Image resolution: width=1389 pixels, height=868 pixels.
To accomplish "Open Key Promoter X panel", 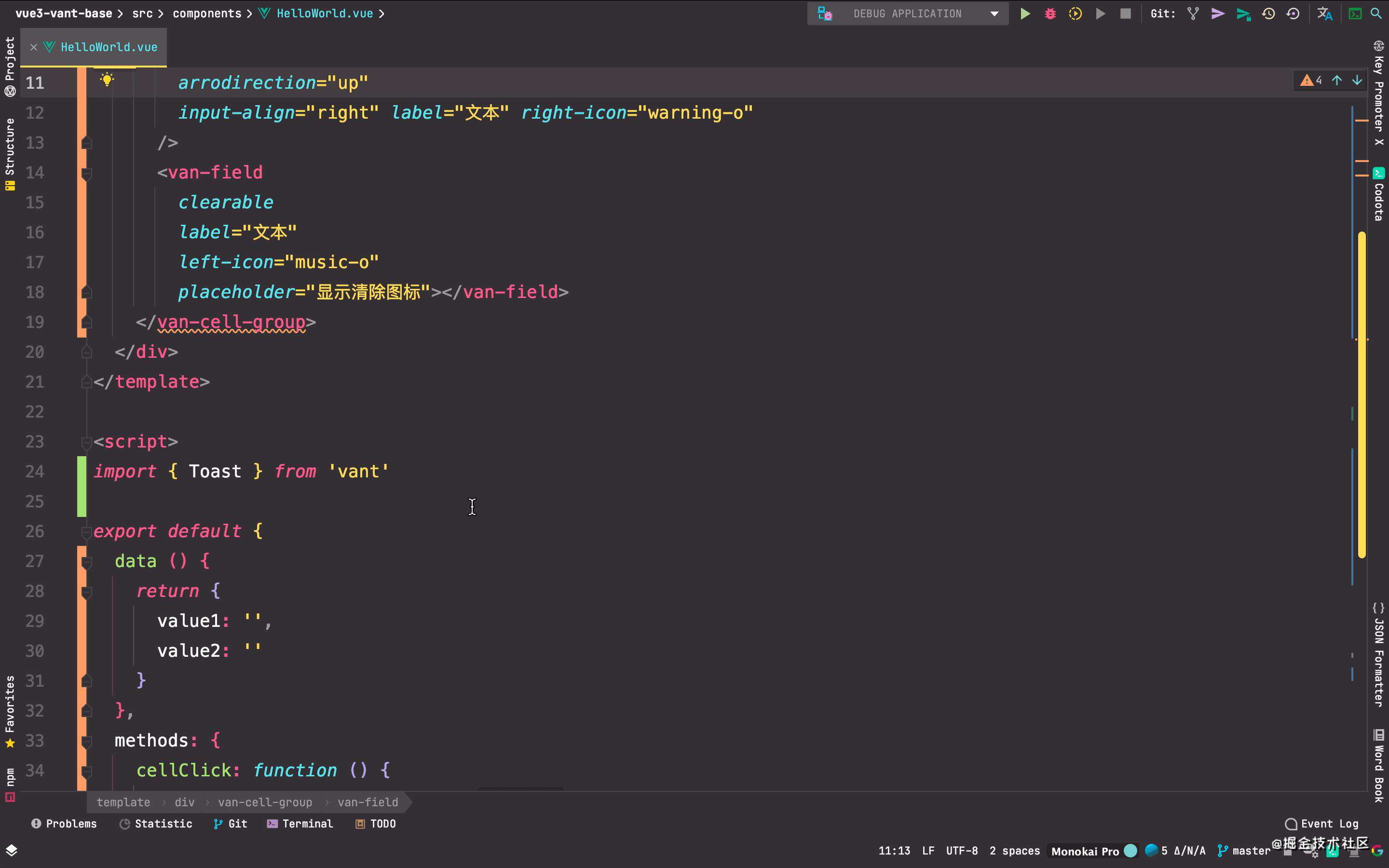I will [1379, 93].
